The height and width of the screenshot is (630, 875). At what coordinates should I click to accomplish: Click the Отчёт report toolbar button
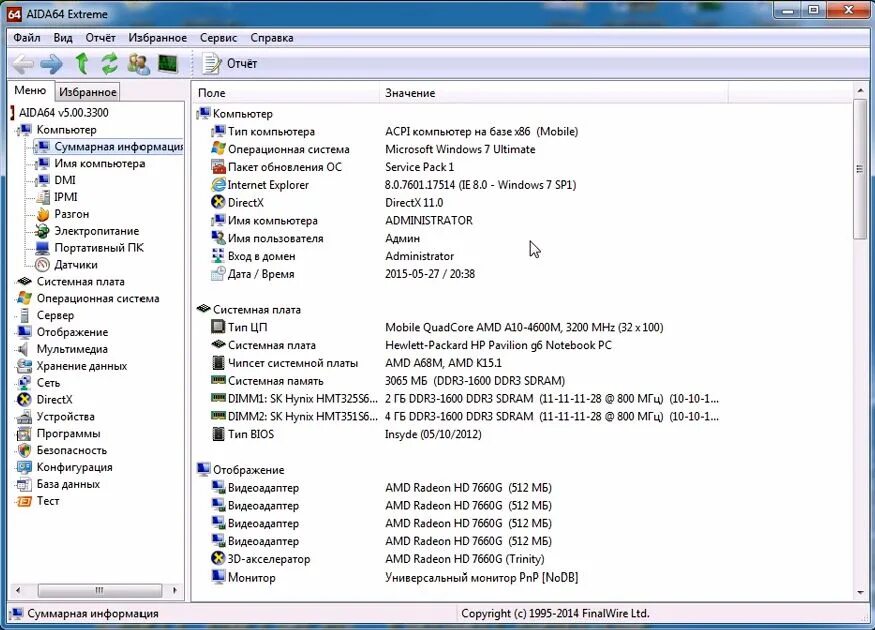click(229, 64)
